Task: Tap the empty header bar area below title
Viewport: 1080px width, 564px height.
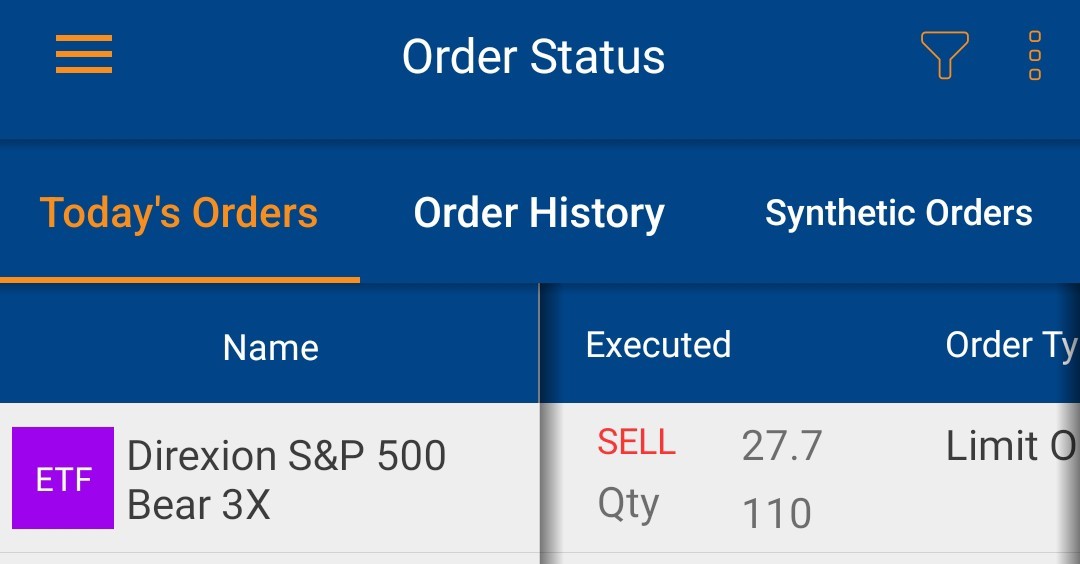Action: 540,117
